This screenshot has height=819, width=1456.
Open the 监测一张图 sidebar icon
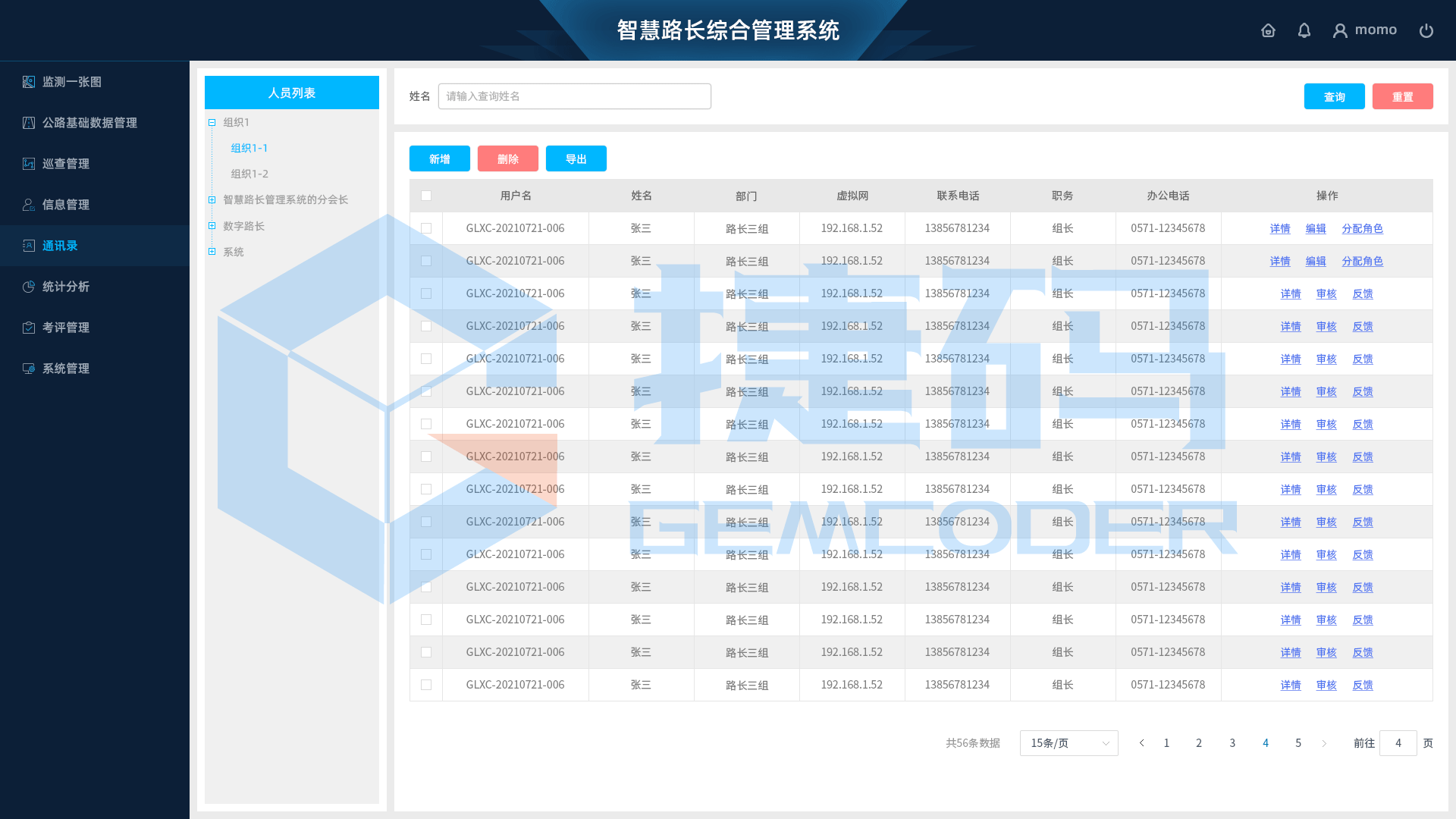pos(29,82)
